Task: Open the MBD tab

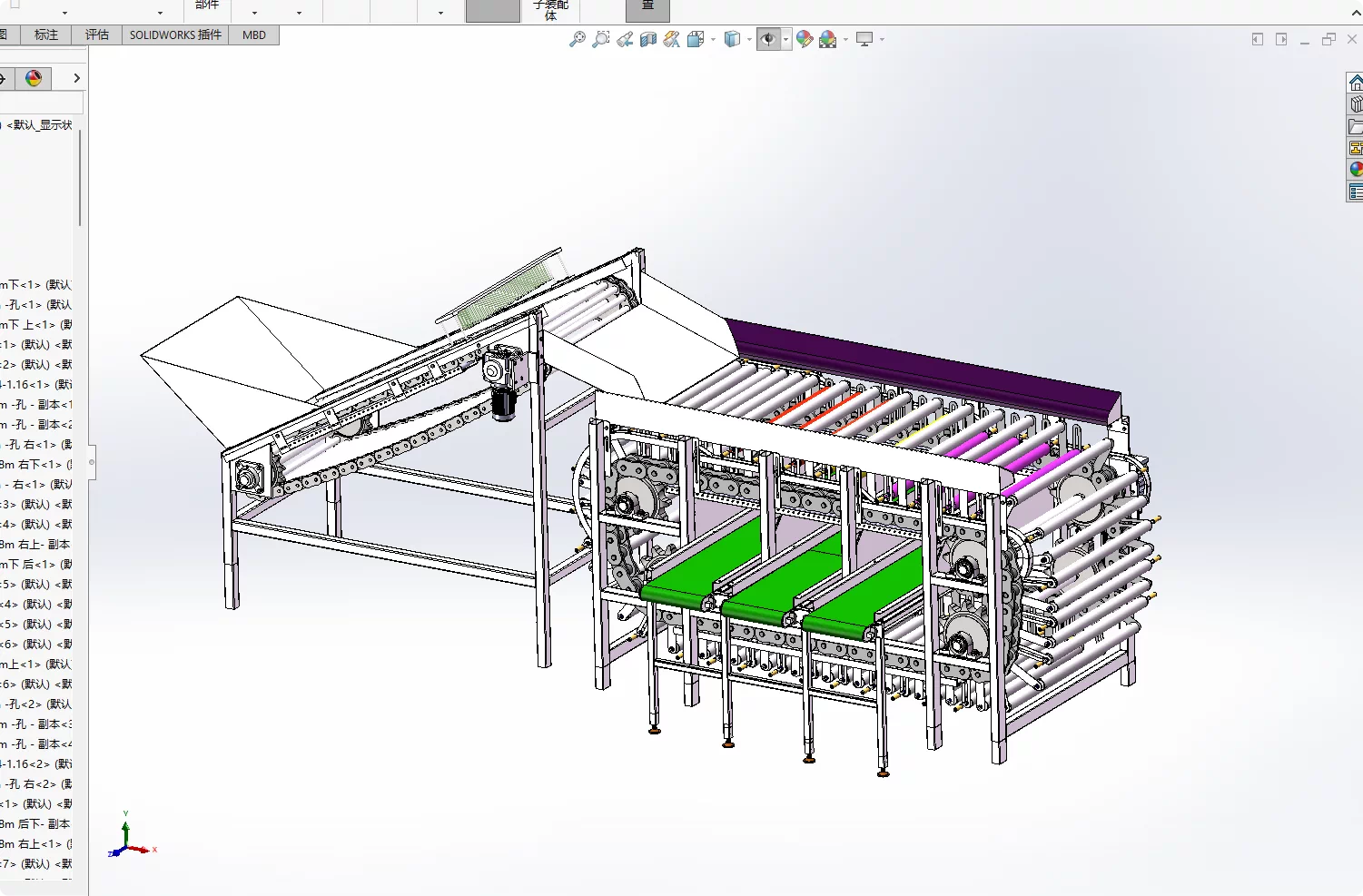Action: pos(254,35)
